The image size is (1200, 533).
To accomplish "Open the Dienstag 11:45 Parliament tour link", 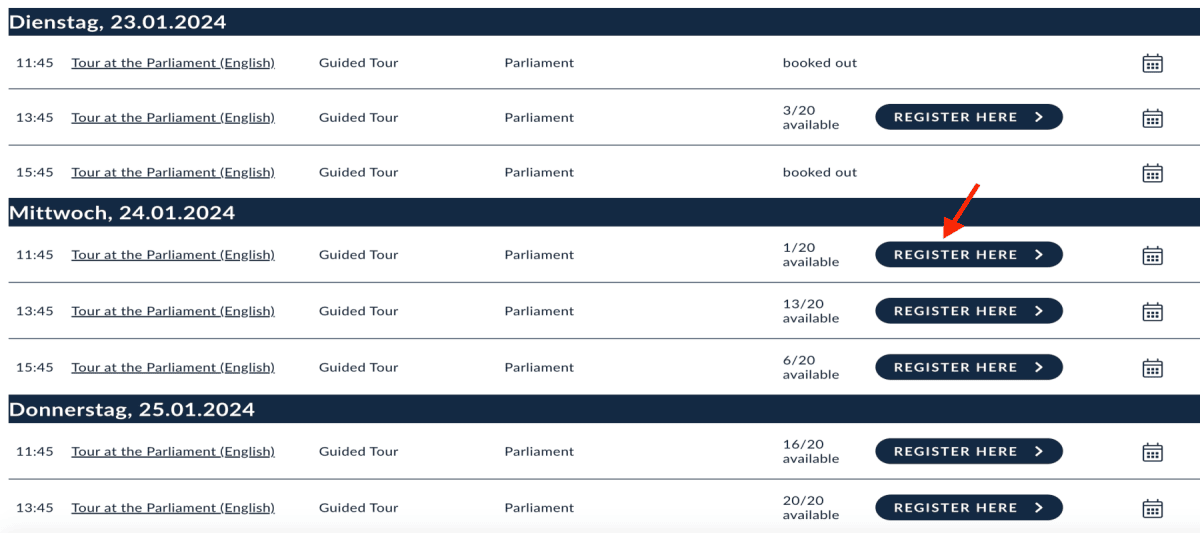I will click(173, 63).
